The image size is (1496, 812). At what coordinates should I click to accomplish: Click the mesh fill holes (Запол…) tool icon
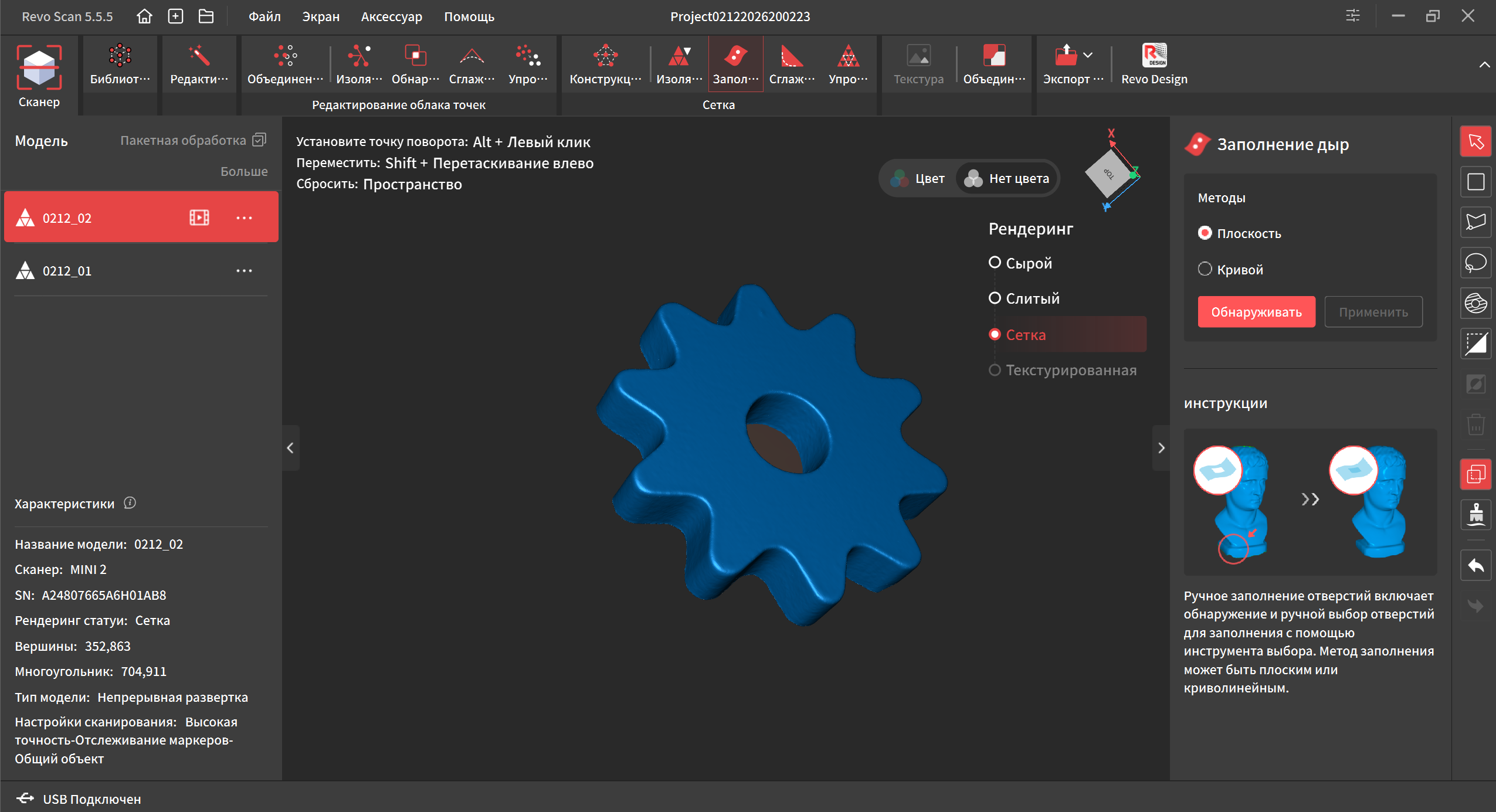pyautogui.click(x=735, y=56)
